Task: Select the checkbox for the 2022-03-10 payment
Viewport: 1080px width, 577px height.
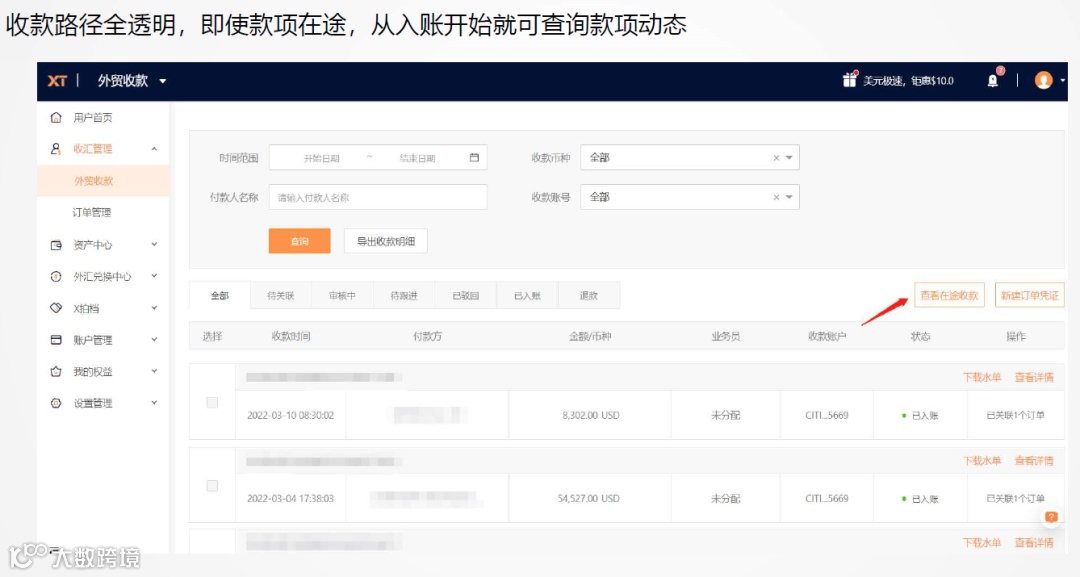Action: click(212, 402)
